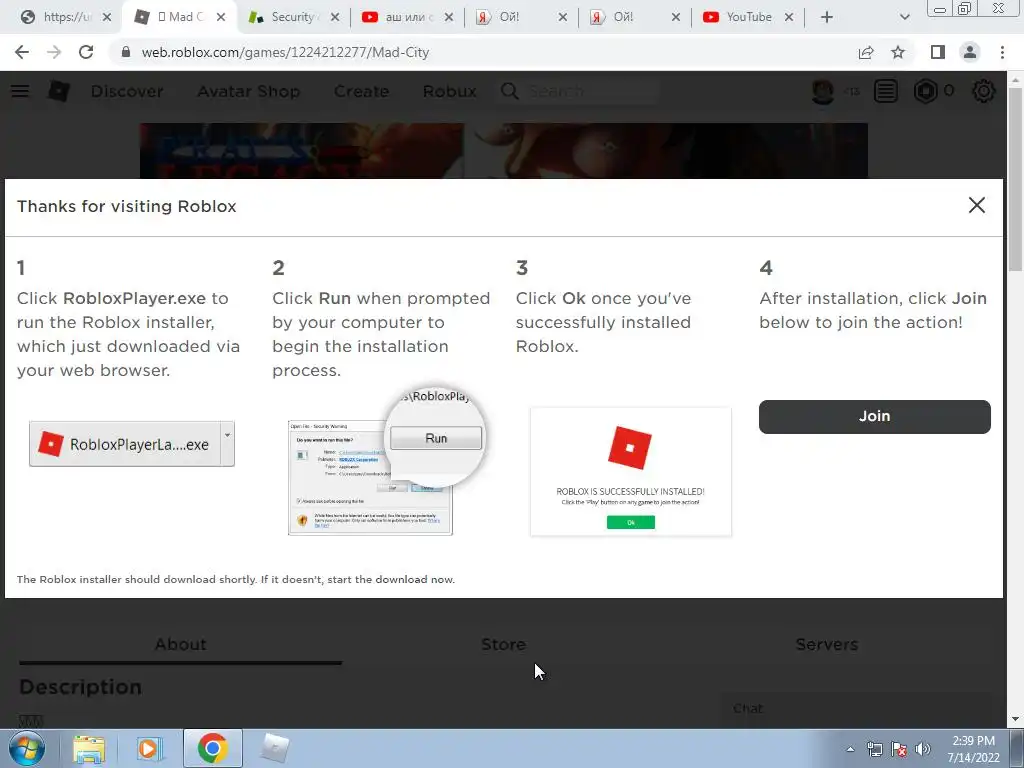The image size is (1024, 768).
Task: Click the share page icon in address bar
Action: [x=866, y=52]
